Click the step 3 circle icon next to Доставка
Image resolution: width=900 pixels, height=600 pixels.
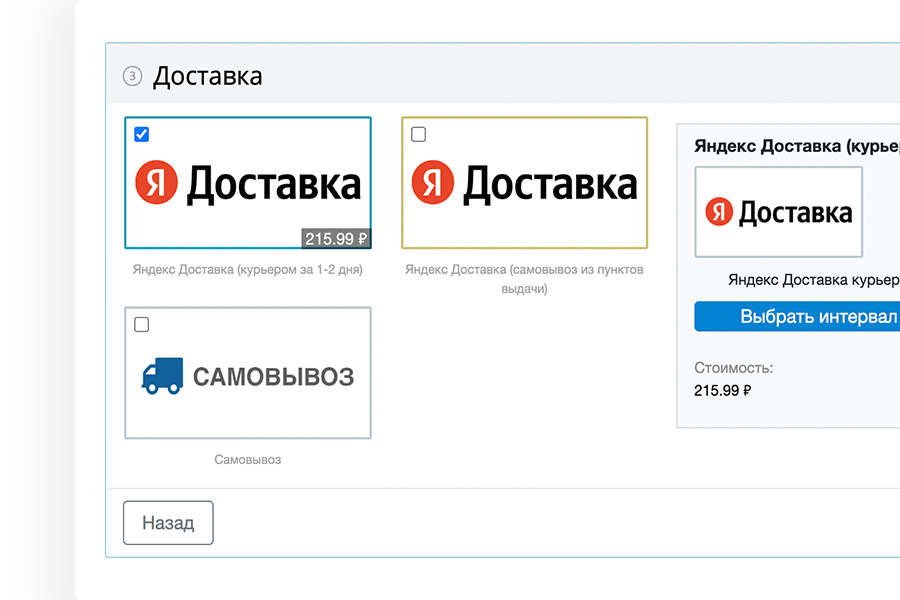point(131,75)
